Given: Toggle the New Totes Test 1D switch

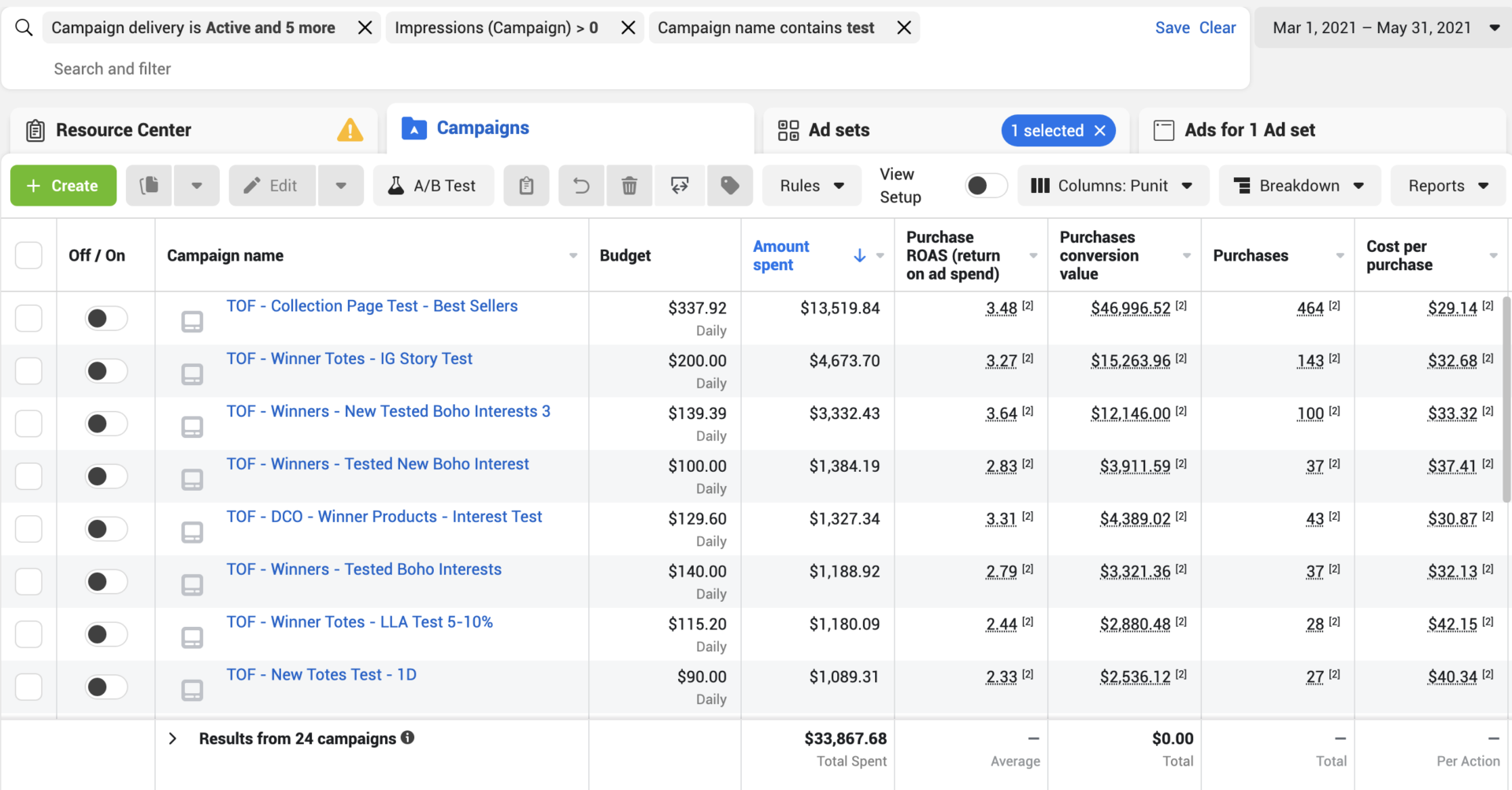Looking at the screenshot, I should click(106, 687).
